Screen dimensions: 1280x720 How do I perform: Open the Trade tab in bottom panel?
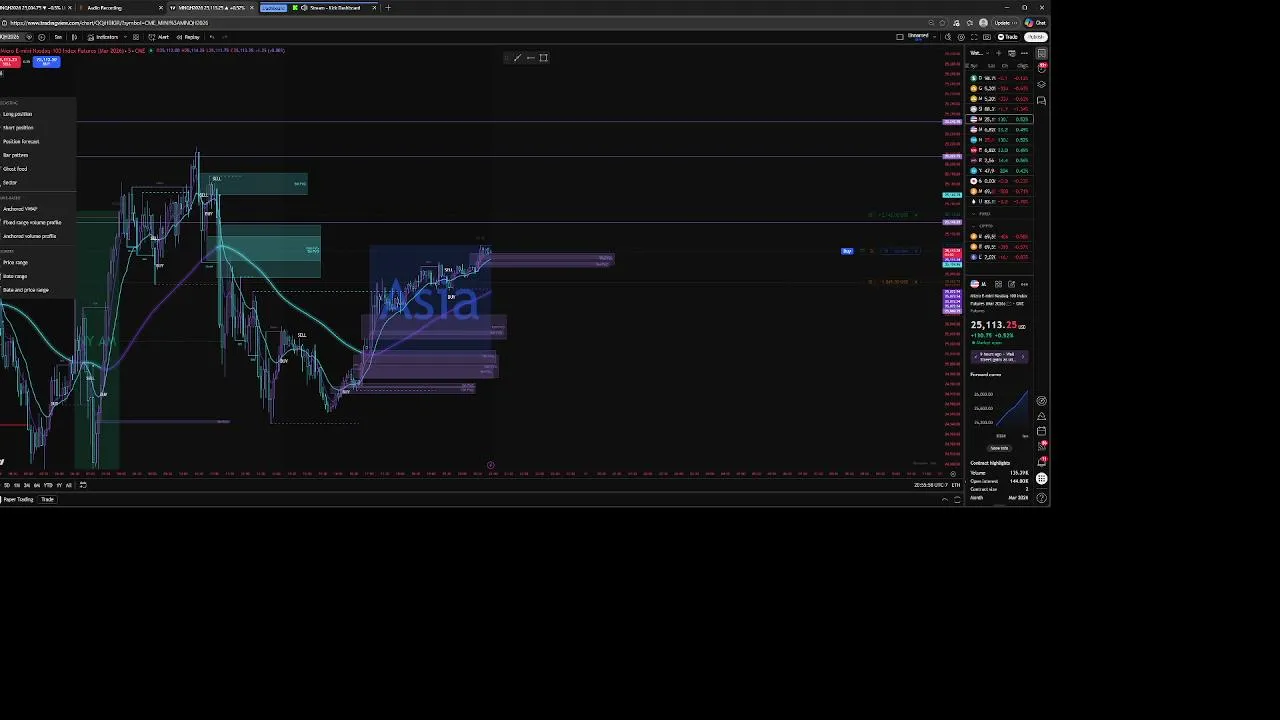(x=47, y=499)
